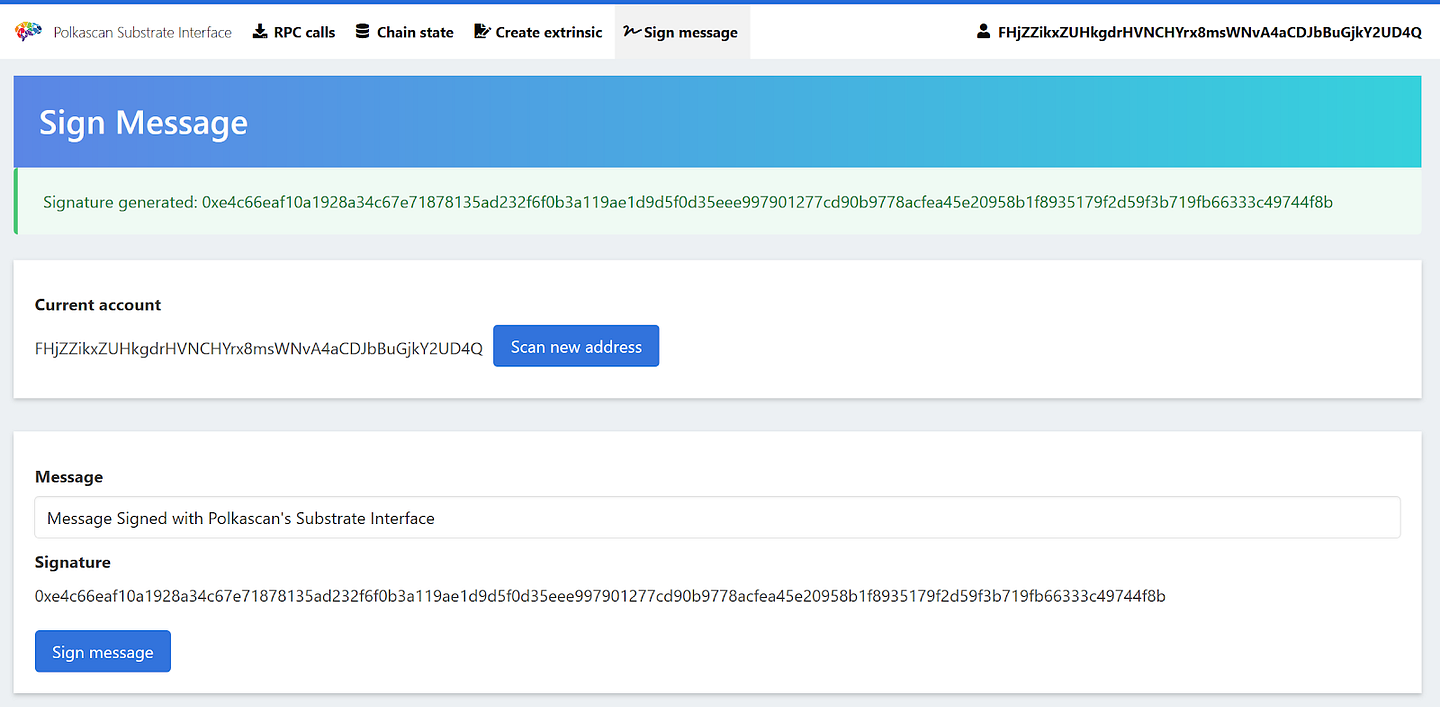Click the Chain state database icon
Image resolution: width=1440 pixels, height=707 pixels.
[x=362, y=31]
